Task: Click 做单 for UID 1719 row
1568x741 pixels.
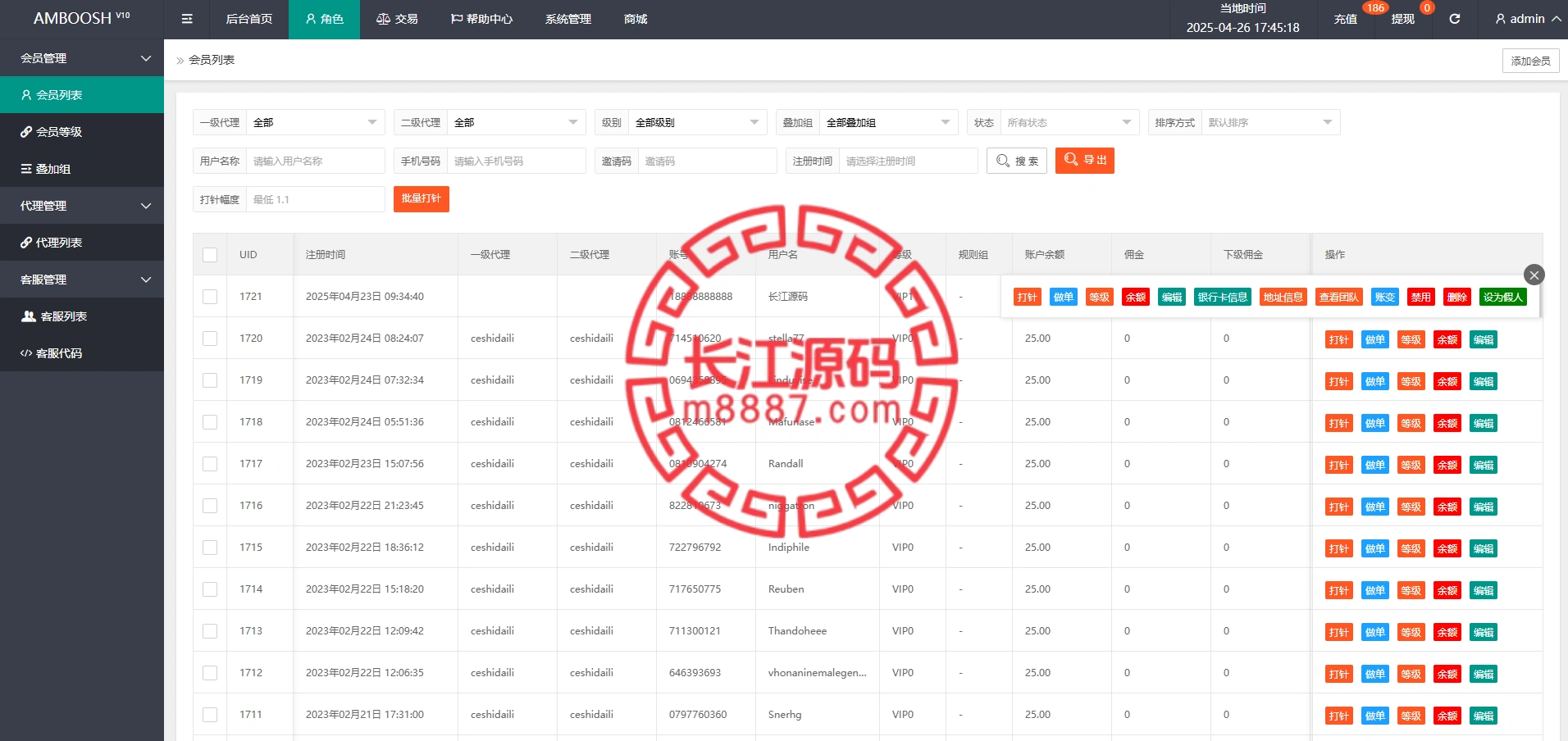Action: click(x=1375, y=381)
